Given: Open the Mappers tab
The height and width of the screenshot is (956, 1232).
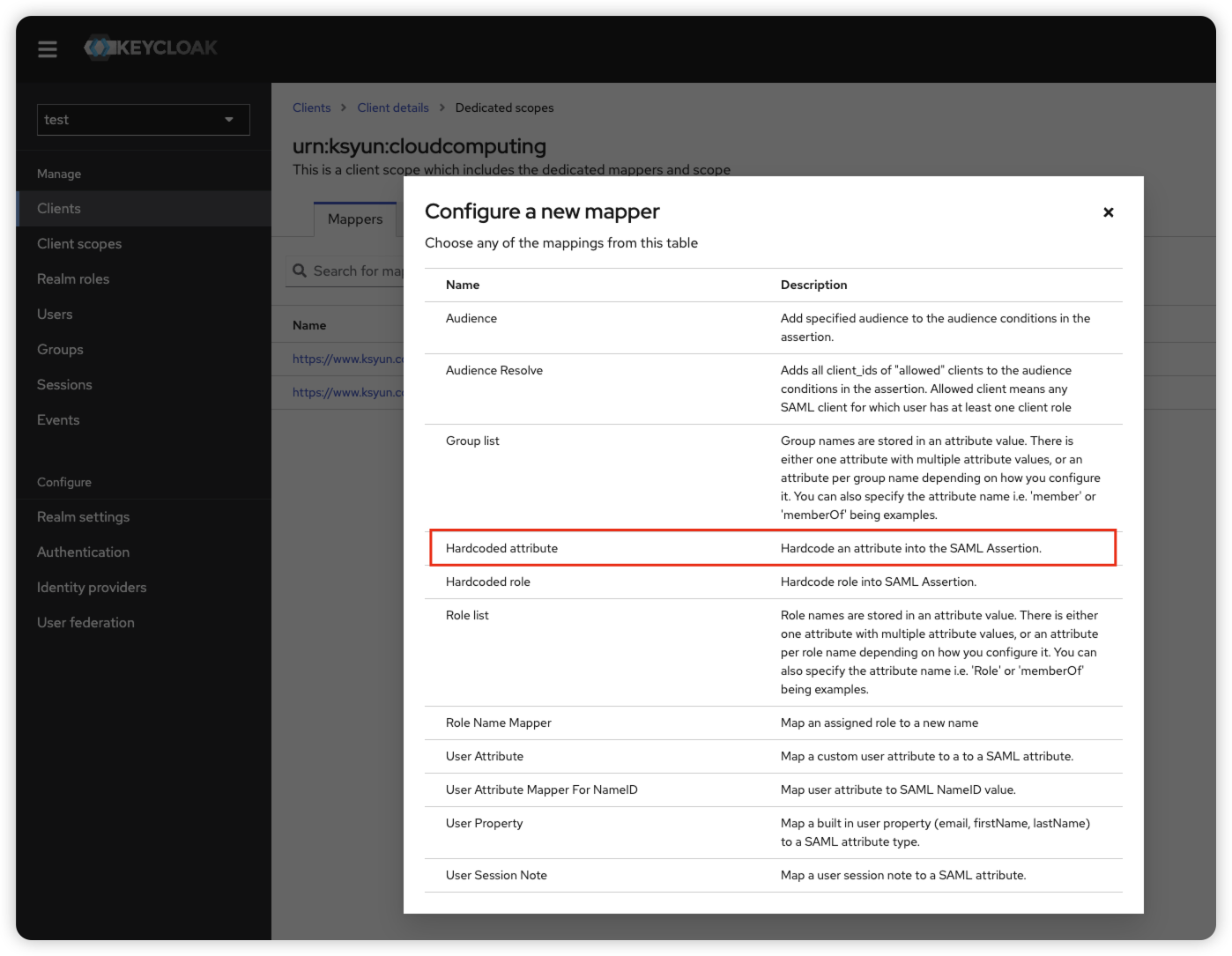Looking at the screenshot, I should (355, 219).
